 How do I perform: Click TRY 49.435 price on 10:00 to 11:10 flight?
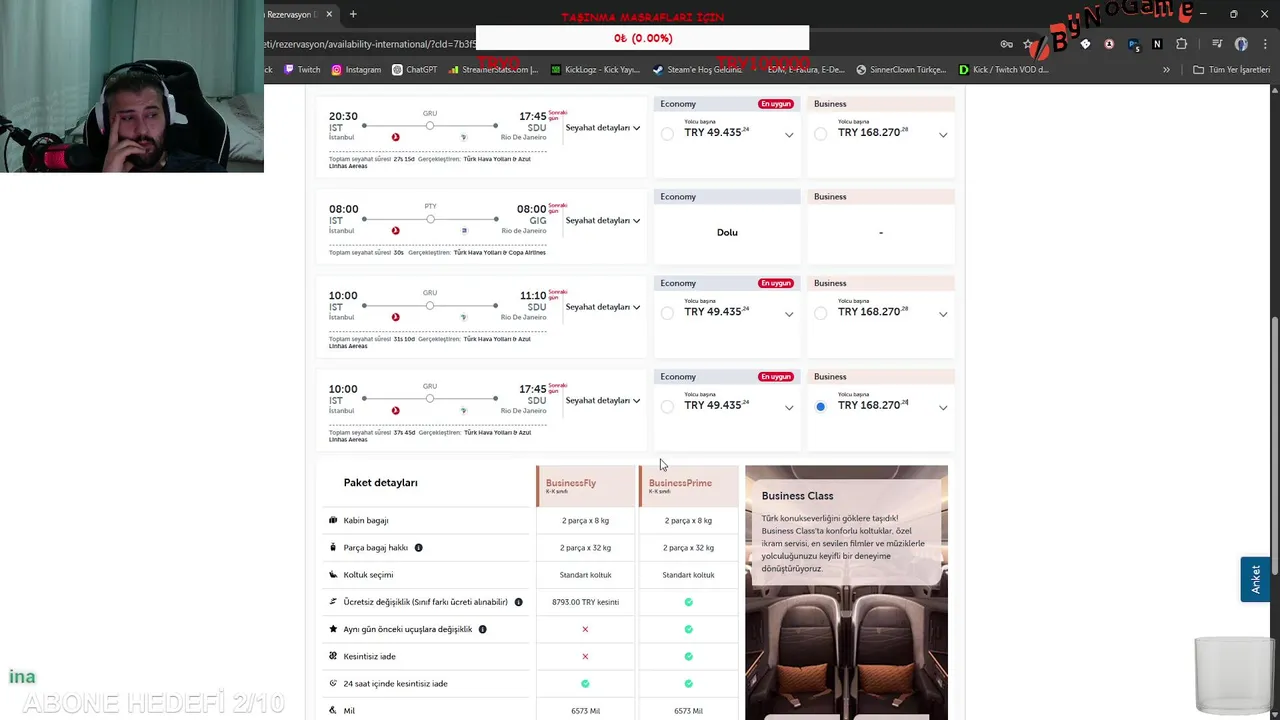[717, 312]
